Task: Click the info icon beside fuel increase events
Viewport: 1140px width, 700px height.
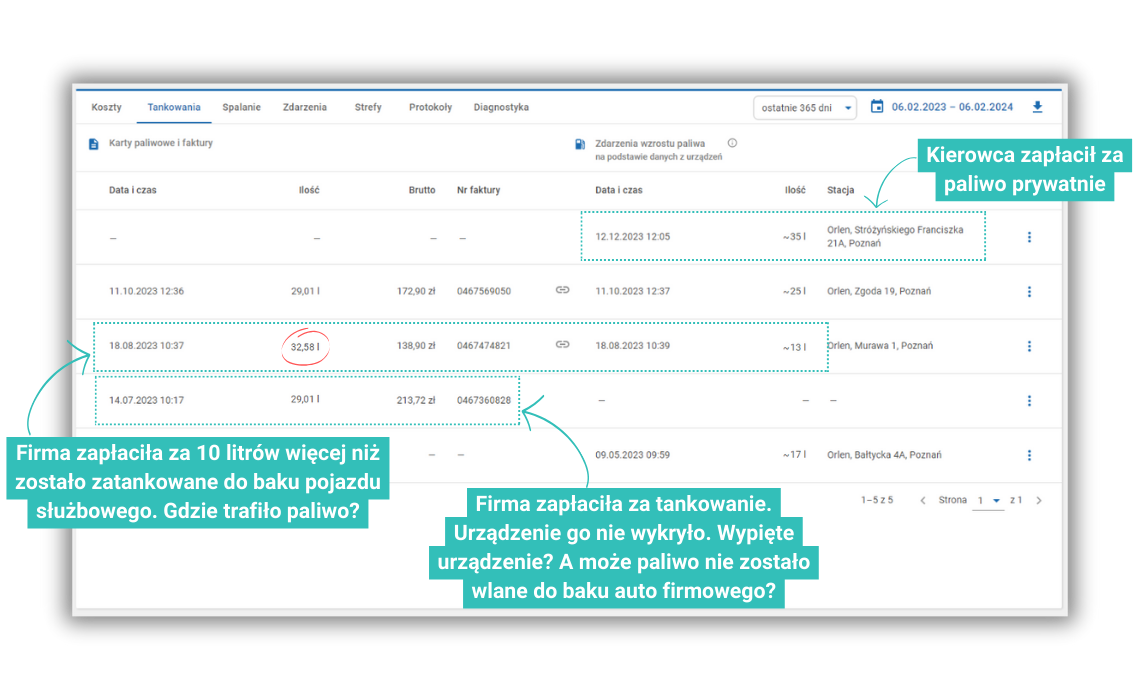Action: click(x=732, y=143)
